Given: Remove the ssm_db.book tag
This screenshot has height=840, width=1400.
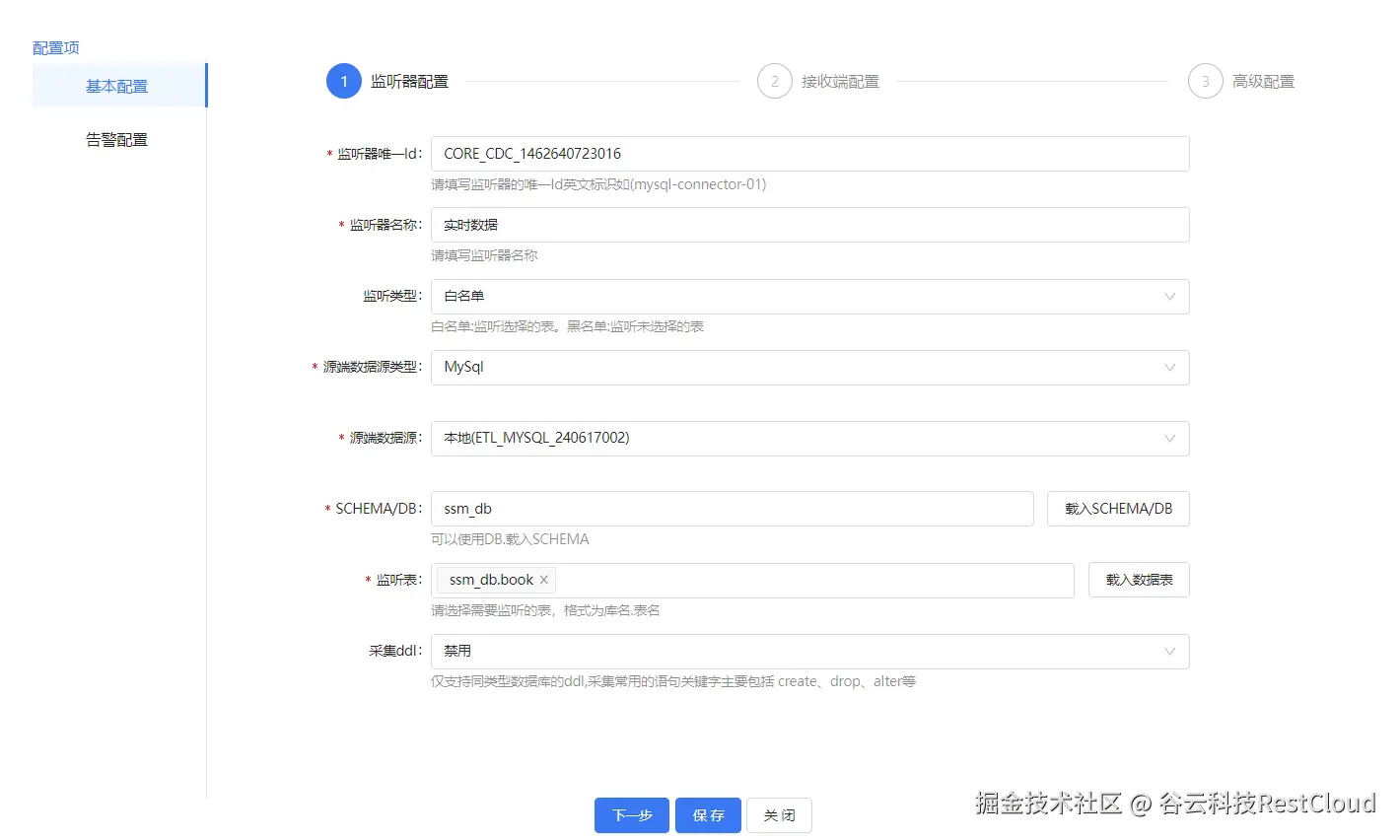Looking at the screenshot, I should tap(544, 580).
